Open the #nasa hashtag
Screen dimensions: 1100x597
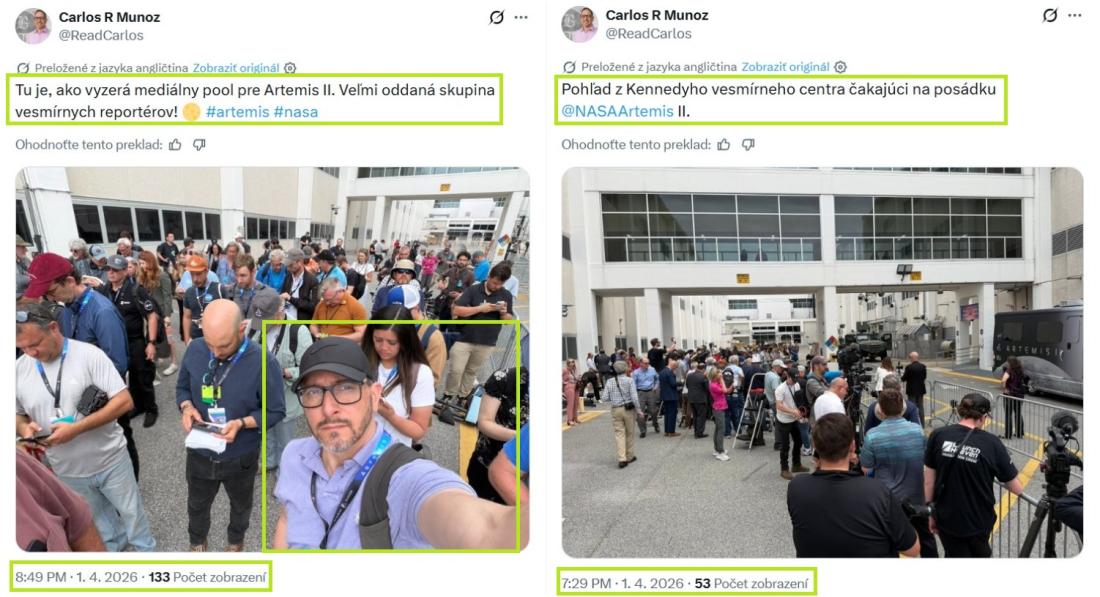pyautogui.click(x=295, y=112)
